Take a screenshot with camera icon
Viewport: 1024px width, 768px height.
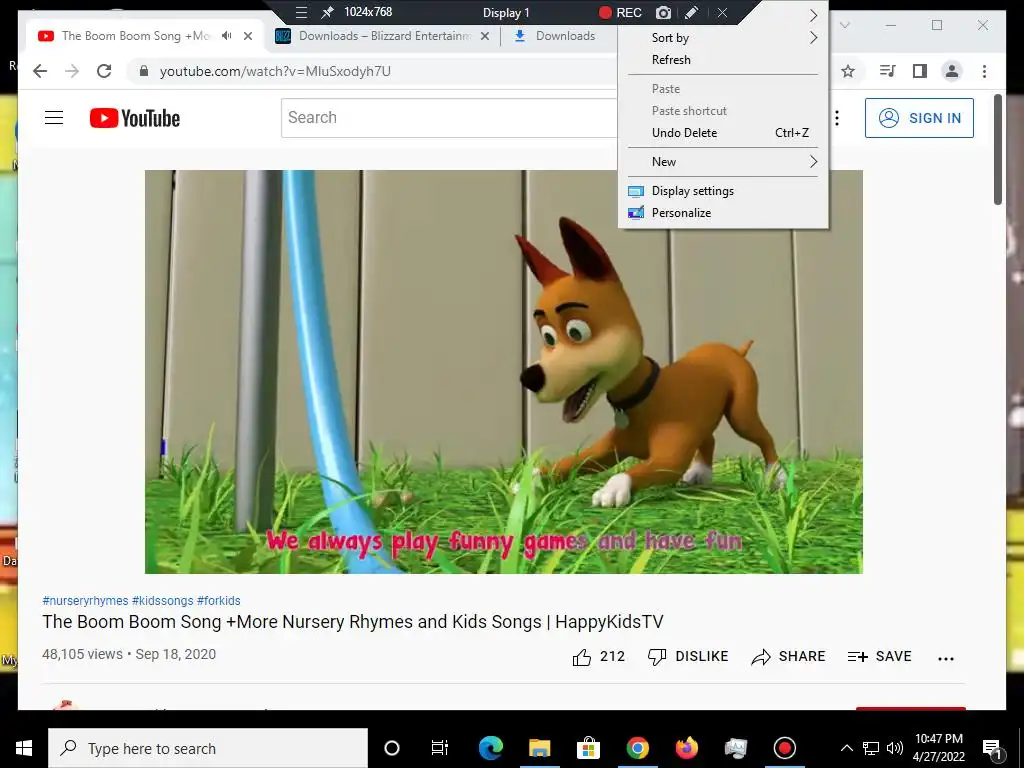(663, 12)
